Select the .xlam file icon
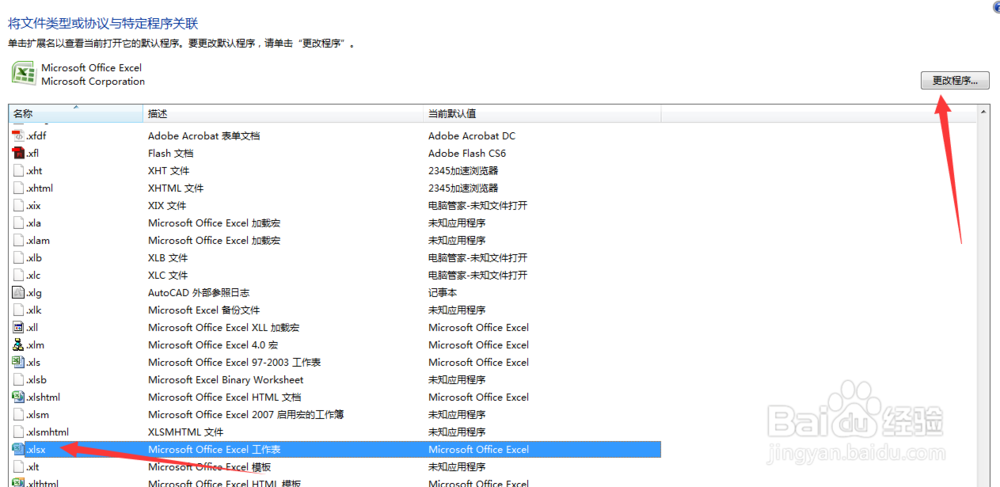Image resolution: width=1000 pixels, height=487 pixels. click(18, 240)
